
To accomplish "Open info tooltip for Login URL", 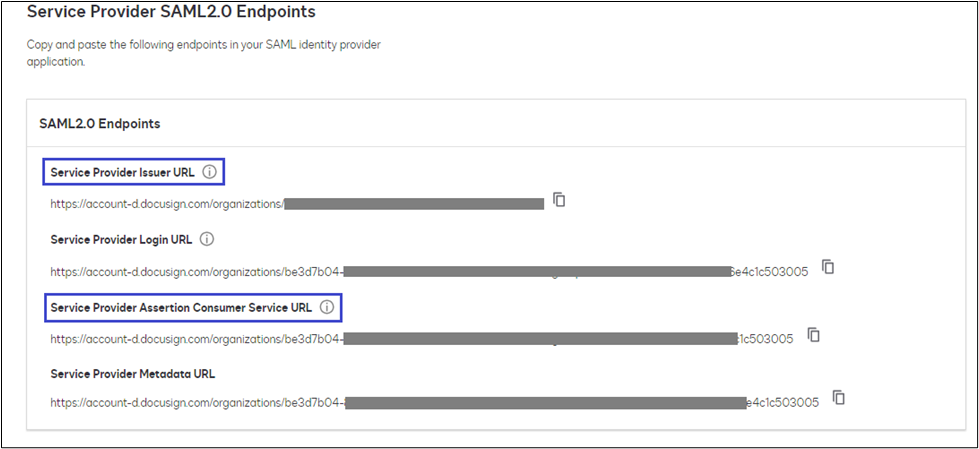I will click(x=207, y=239).
